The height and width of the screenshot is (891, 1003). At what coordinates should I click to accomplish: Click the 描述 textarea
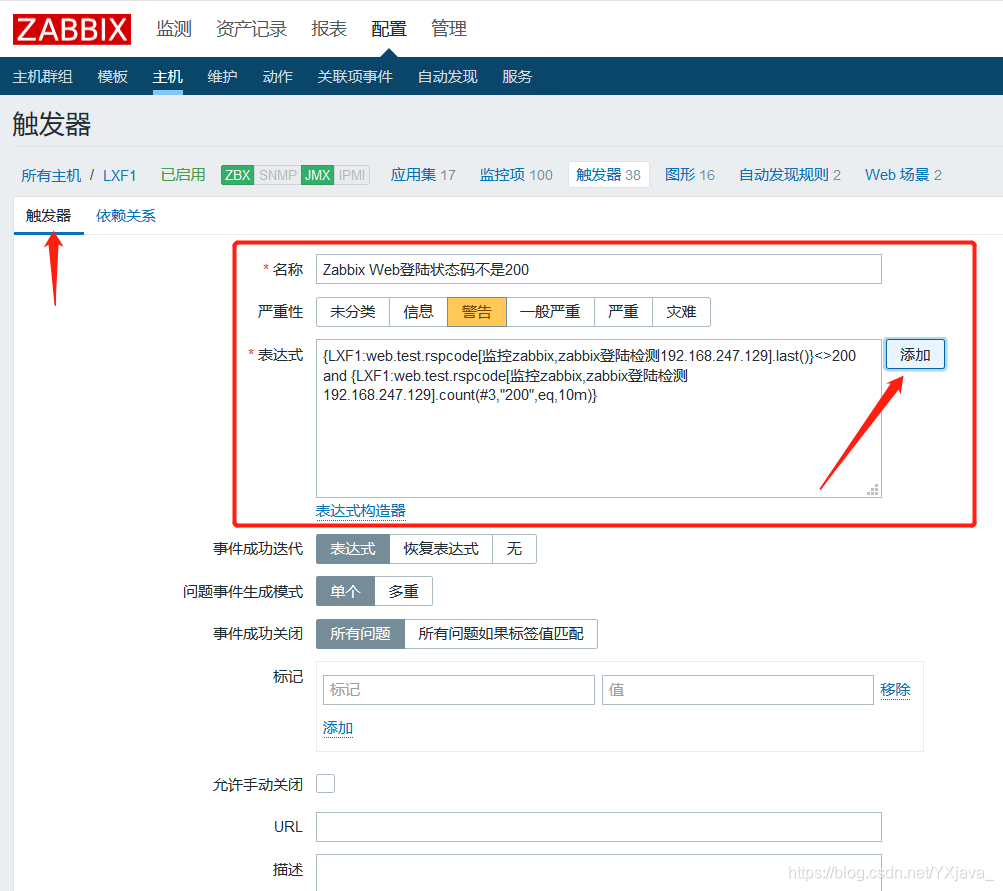click(x=599, y=873)
